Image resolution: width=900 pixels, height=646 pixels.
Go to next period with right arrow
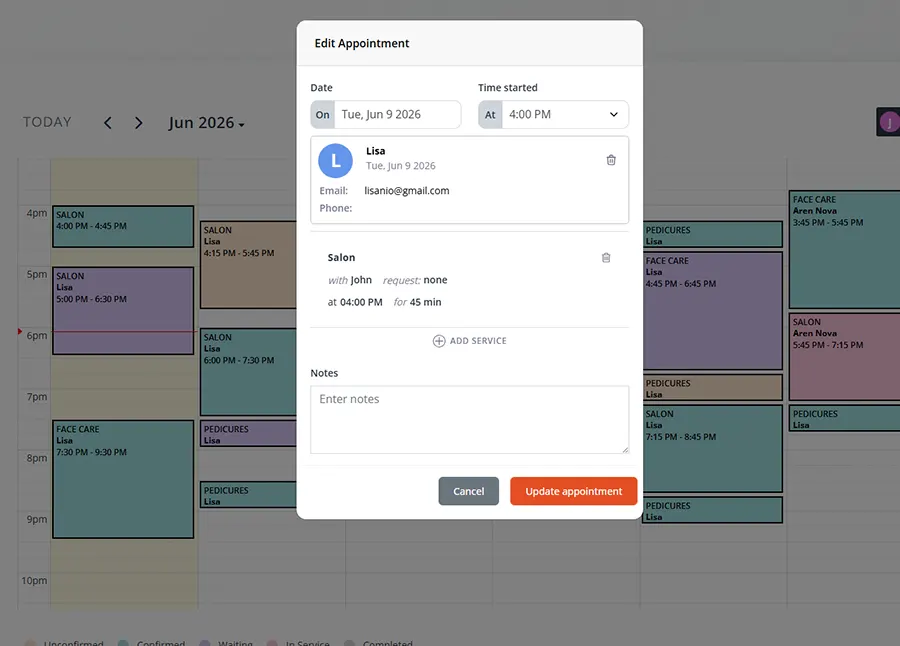tap(138, 123)
